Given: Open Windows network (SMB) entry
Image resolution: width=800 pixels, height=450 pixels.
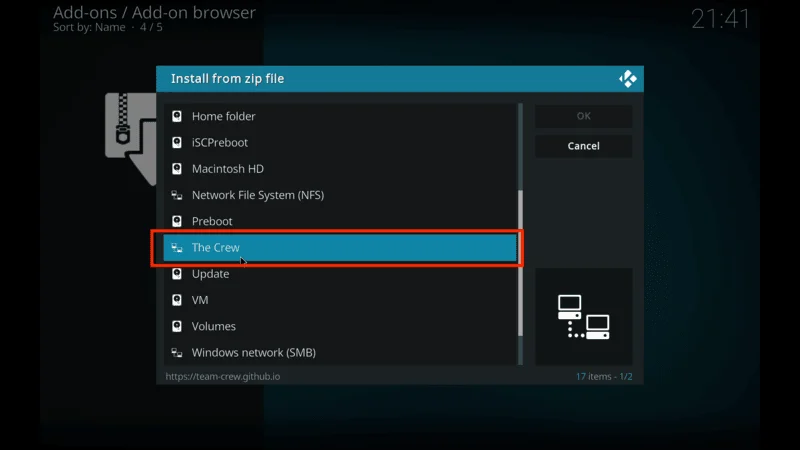Looking at the screenshot, I should coord(340,353).
